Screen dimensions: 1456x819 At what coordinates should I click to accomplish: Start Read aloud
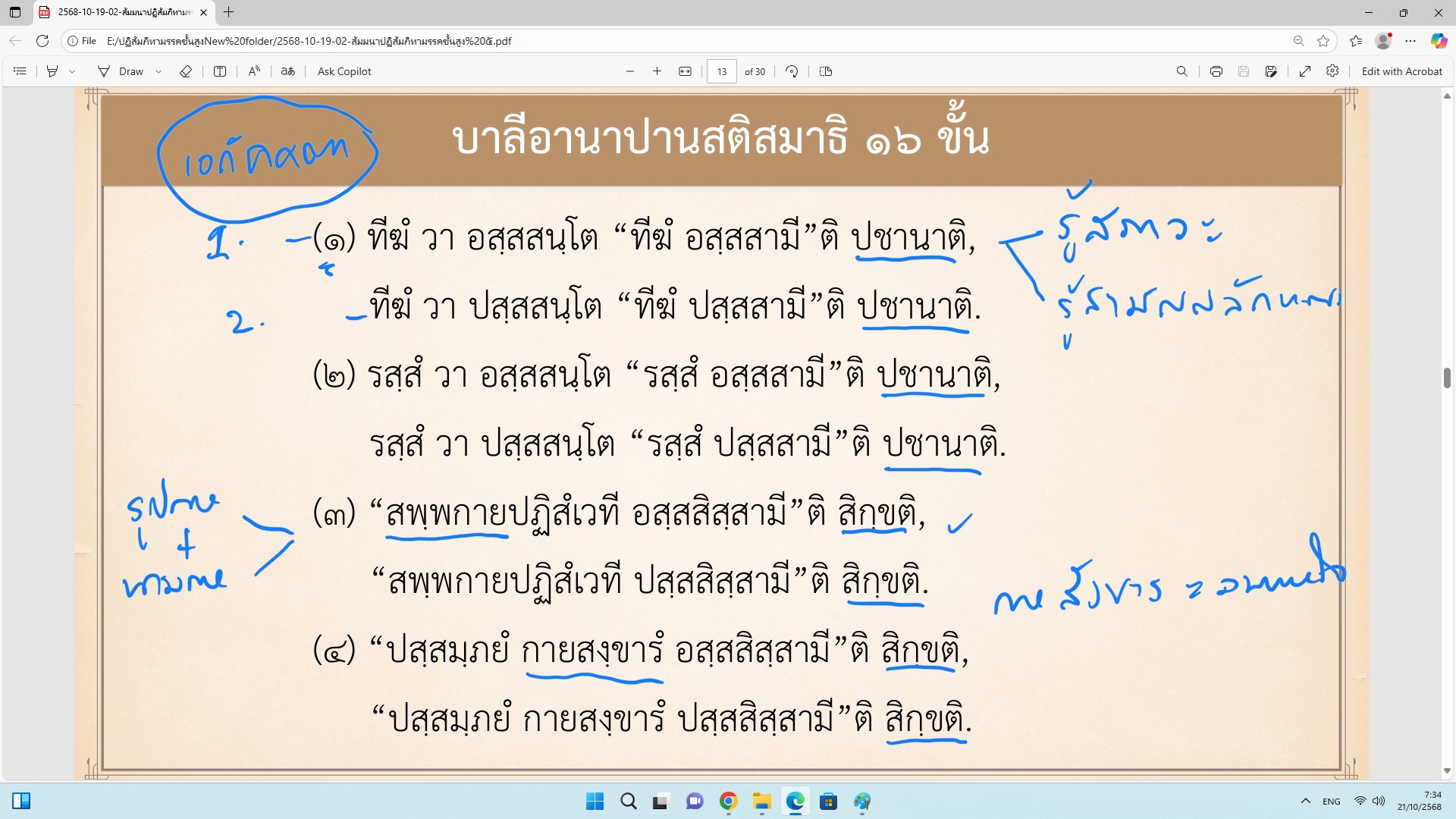pyautogui.click(x=254, y=71)
